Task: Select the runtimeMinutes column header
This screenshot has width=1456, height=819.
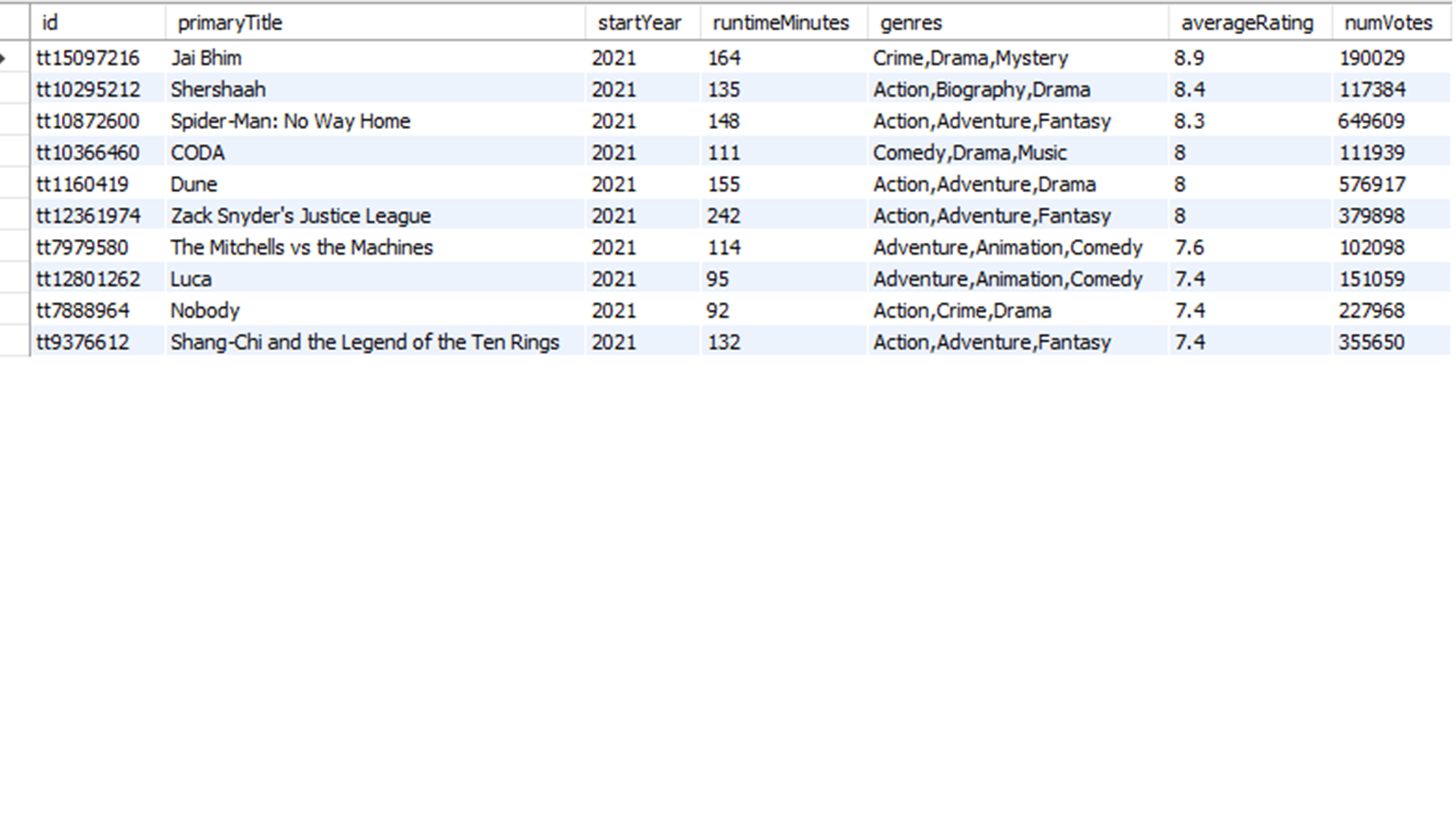Action: point(780,23)
